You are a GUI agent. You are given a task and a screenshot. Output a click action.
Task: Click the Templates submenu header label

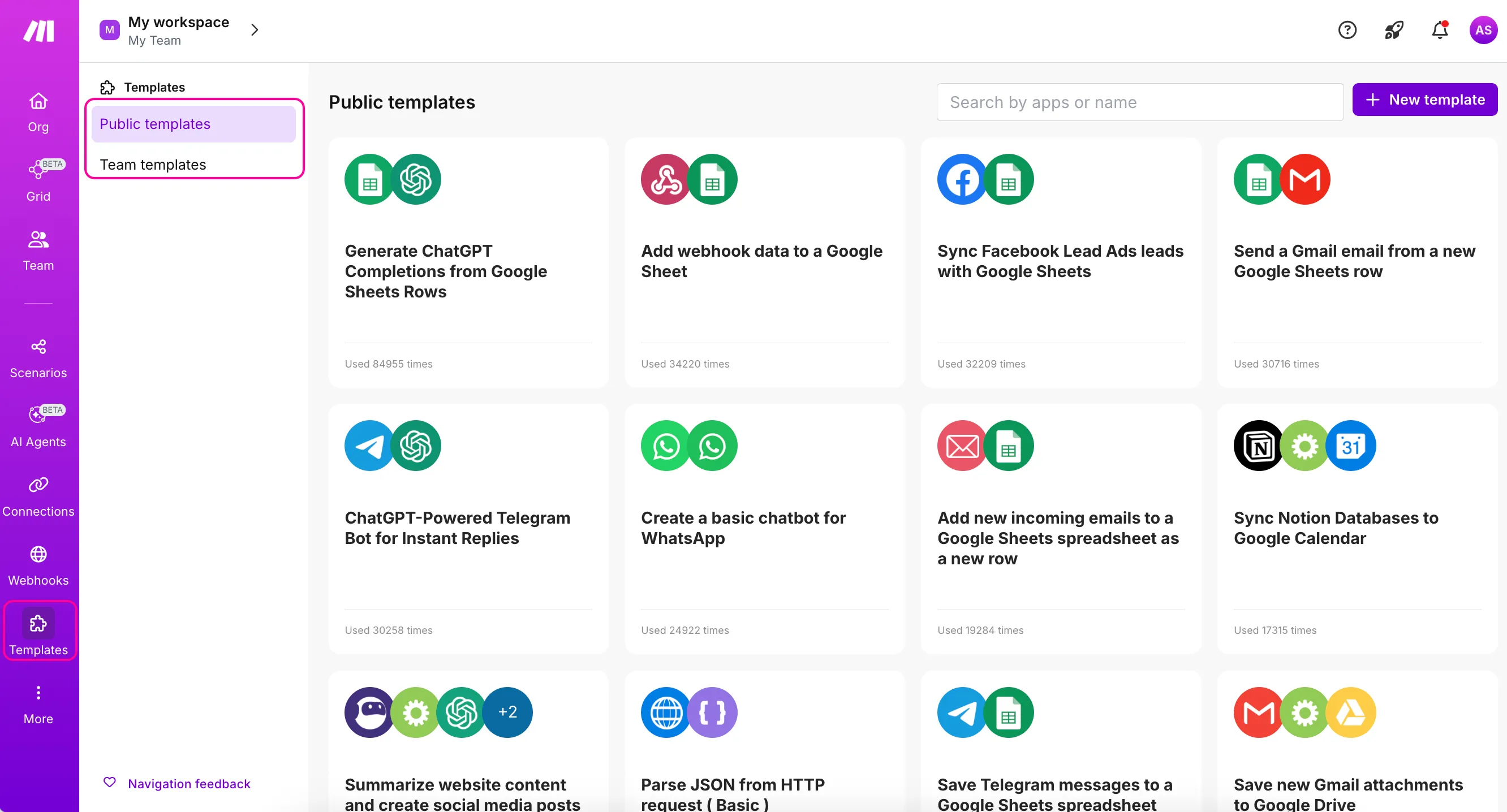(154, 87)
